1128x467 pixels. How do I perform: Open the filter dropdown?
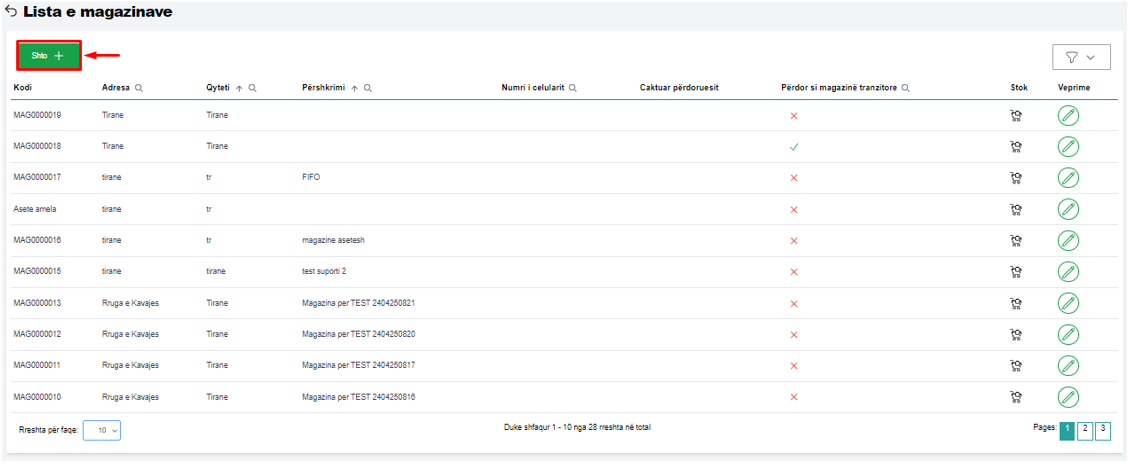1080,57
